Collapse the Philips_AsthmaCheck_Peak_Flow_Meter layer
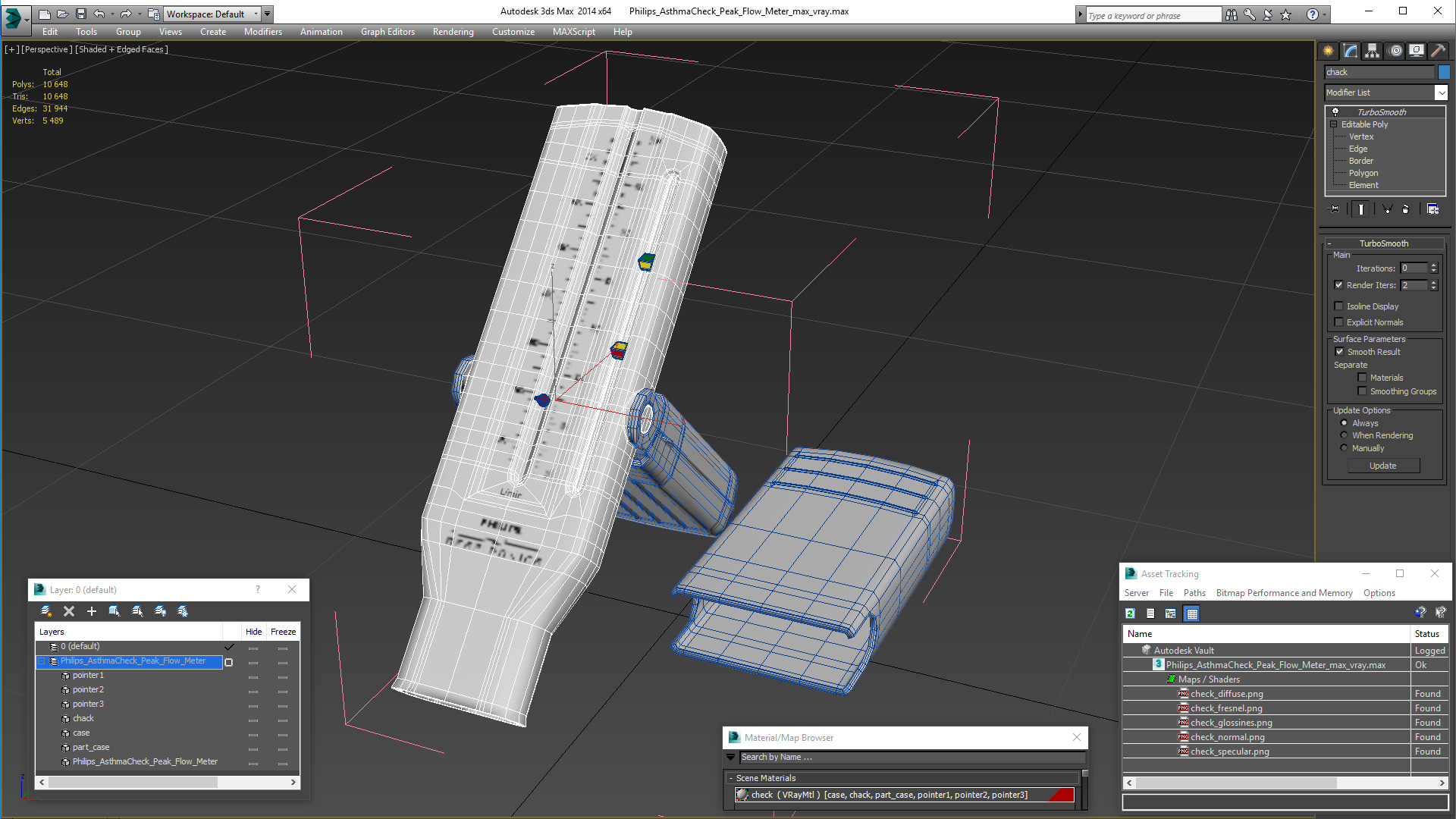Viewport: 1456px width, 819px height. pos(42,661)
